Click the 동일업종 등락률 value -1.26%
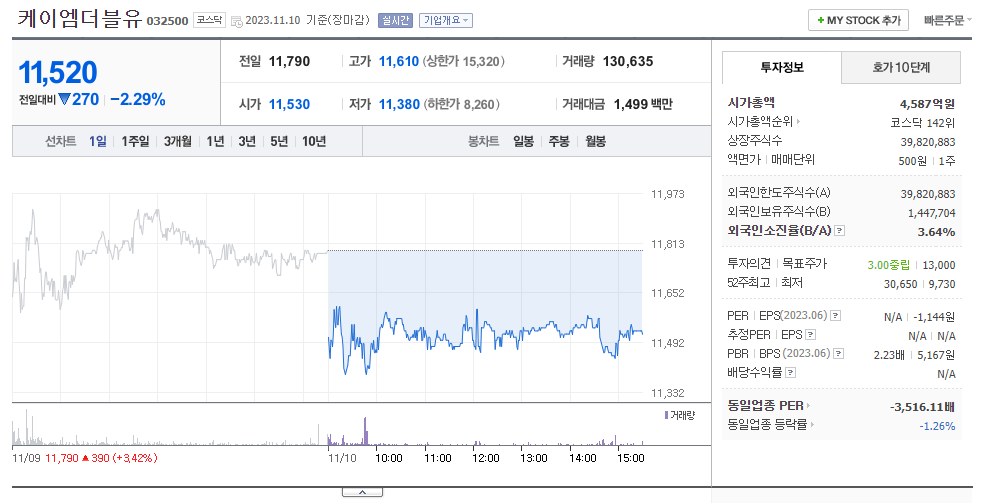 coord(938,427)
